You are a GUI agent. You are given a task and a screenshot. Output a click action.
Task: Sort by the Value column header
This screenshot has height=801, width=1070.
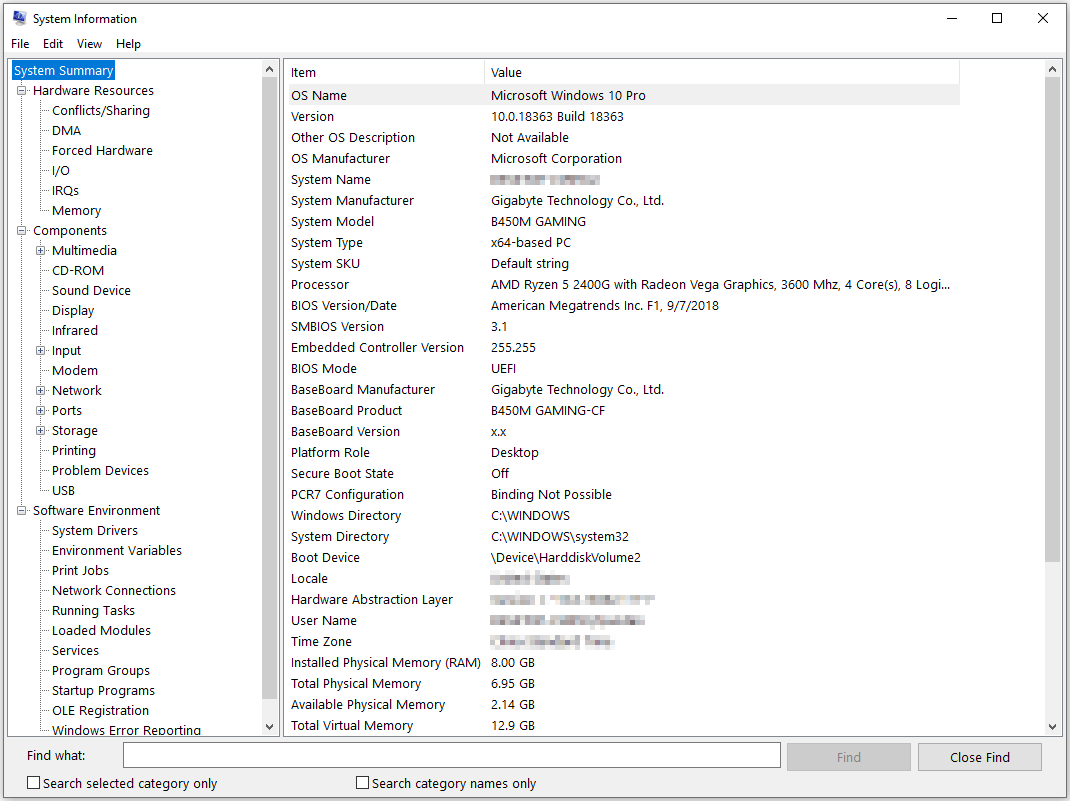click(x=721, y=72)
